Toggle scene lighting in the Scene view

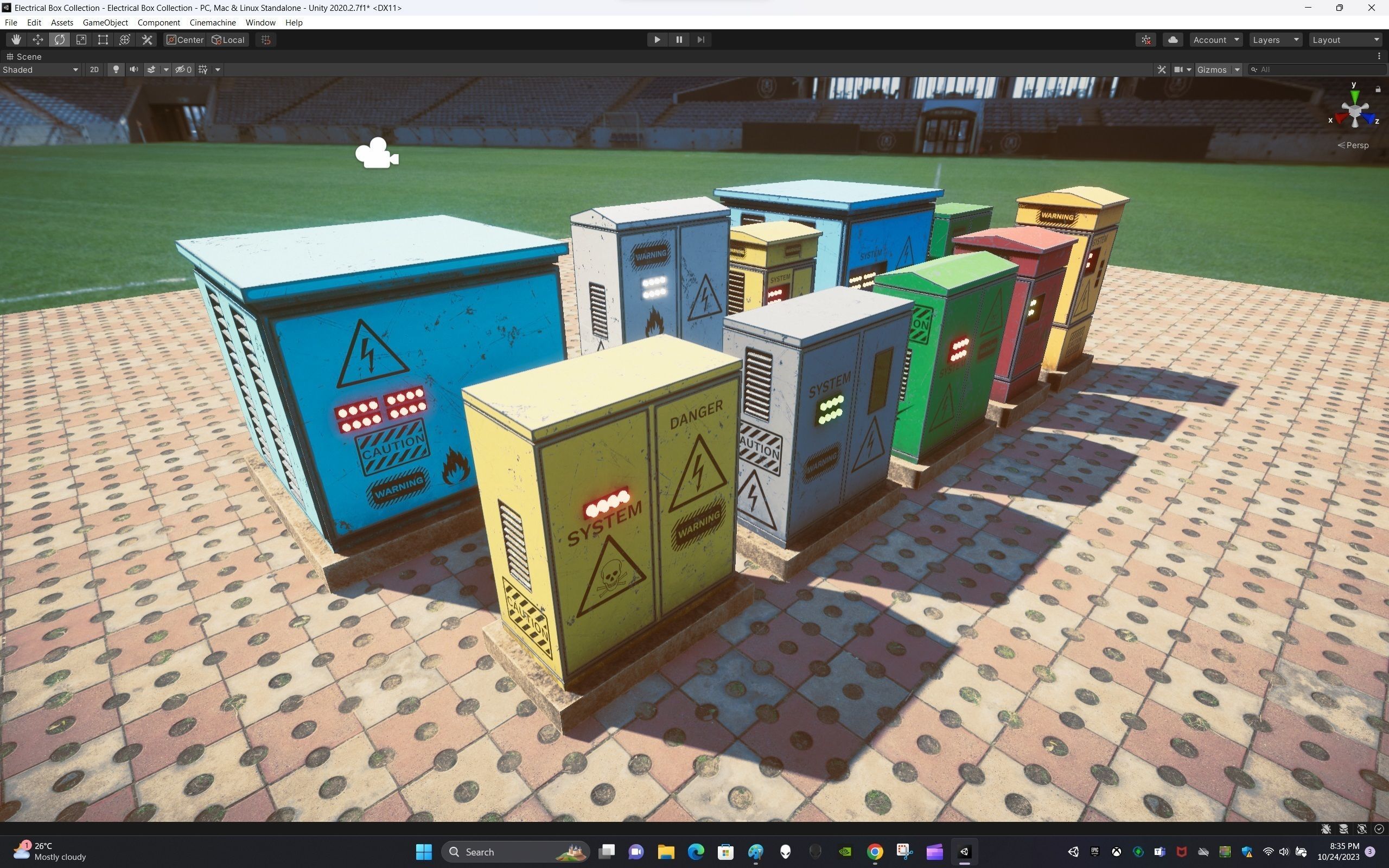[x=116, y=69]
